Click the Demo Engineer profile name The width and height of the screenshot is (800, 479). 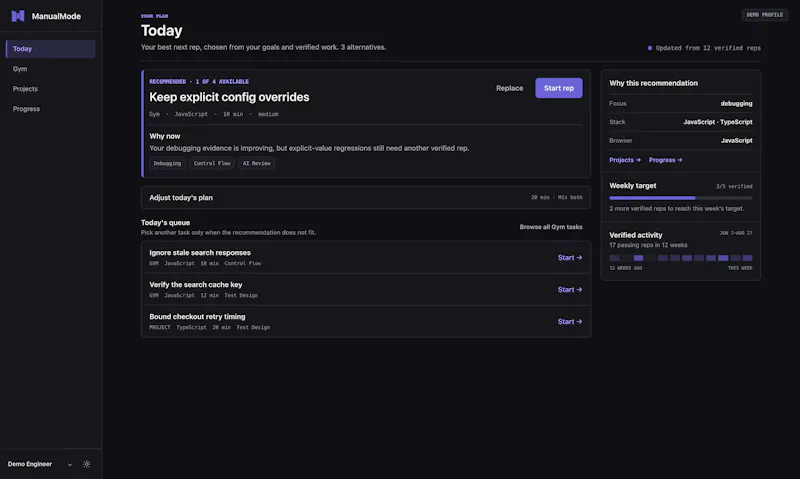pyautogui.click(x=30, y=464)
